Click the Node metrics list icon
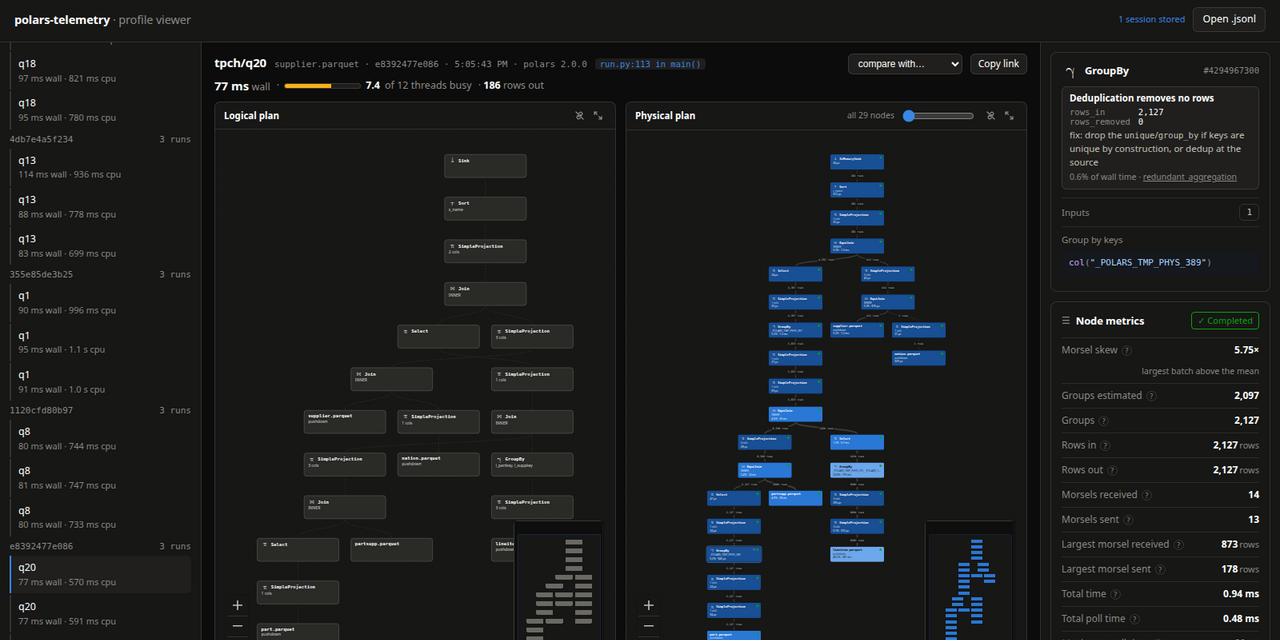Image resolution: width=1280 pixels, height=640 pixels. 1066,321
